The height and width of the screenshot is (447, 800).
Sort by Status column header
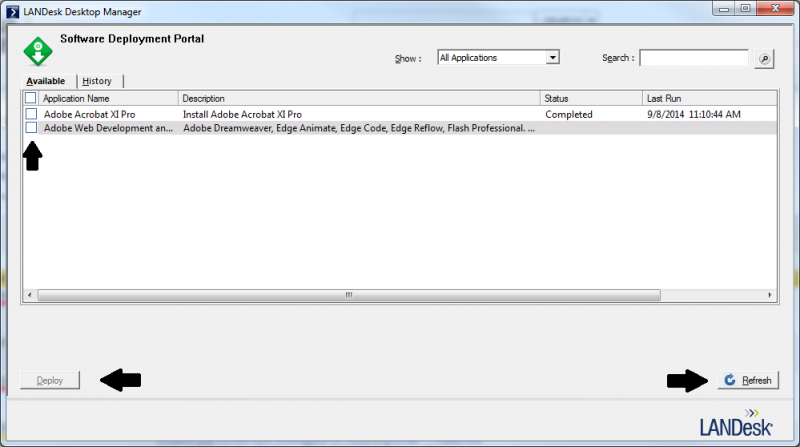tap(591, 98)
